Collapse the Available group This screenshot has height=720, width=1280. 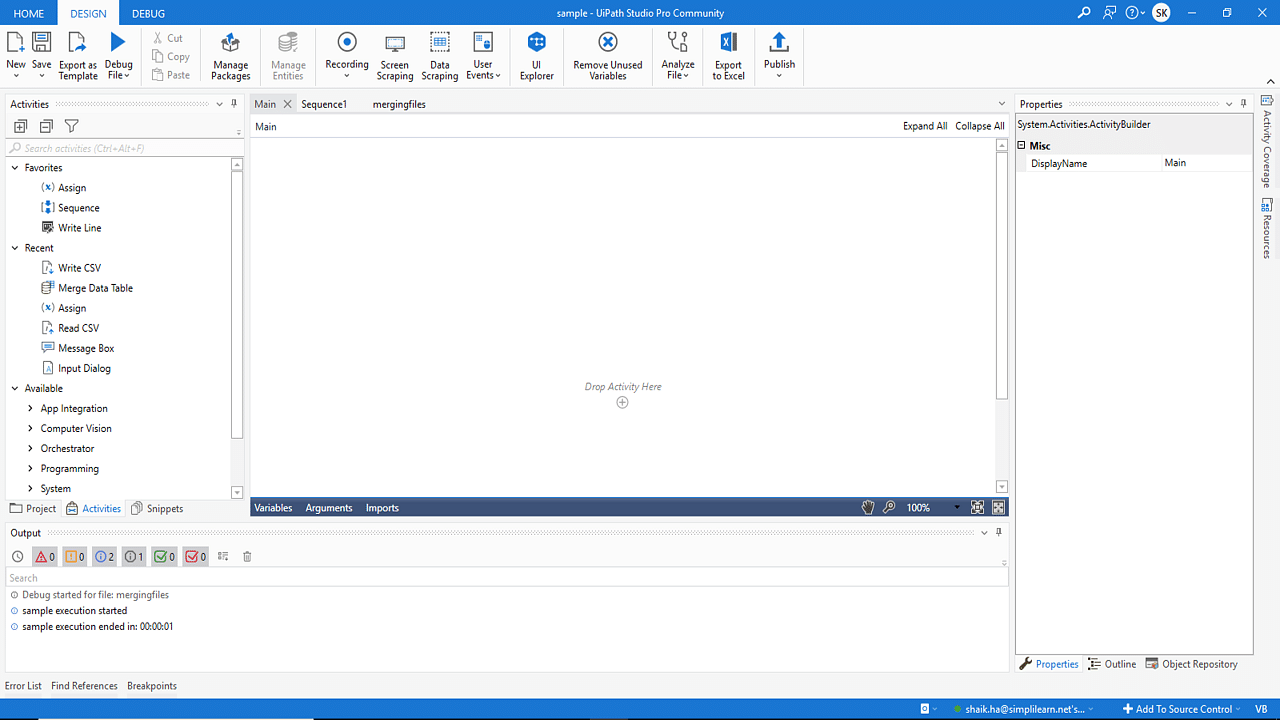[15, 388]
